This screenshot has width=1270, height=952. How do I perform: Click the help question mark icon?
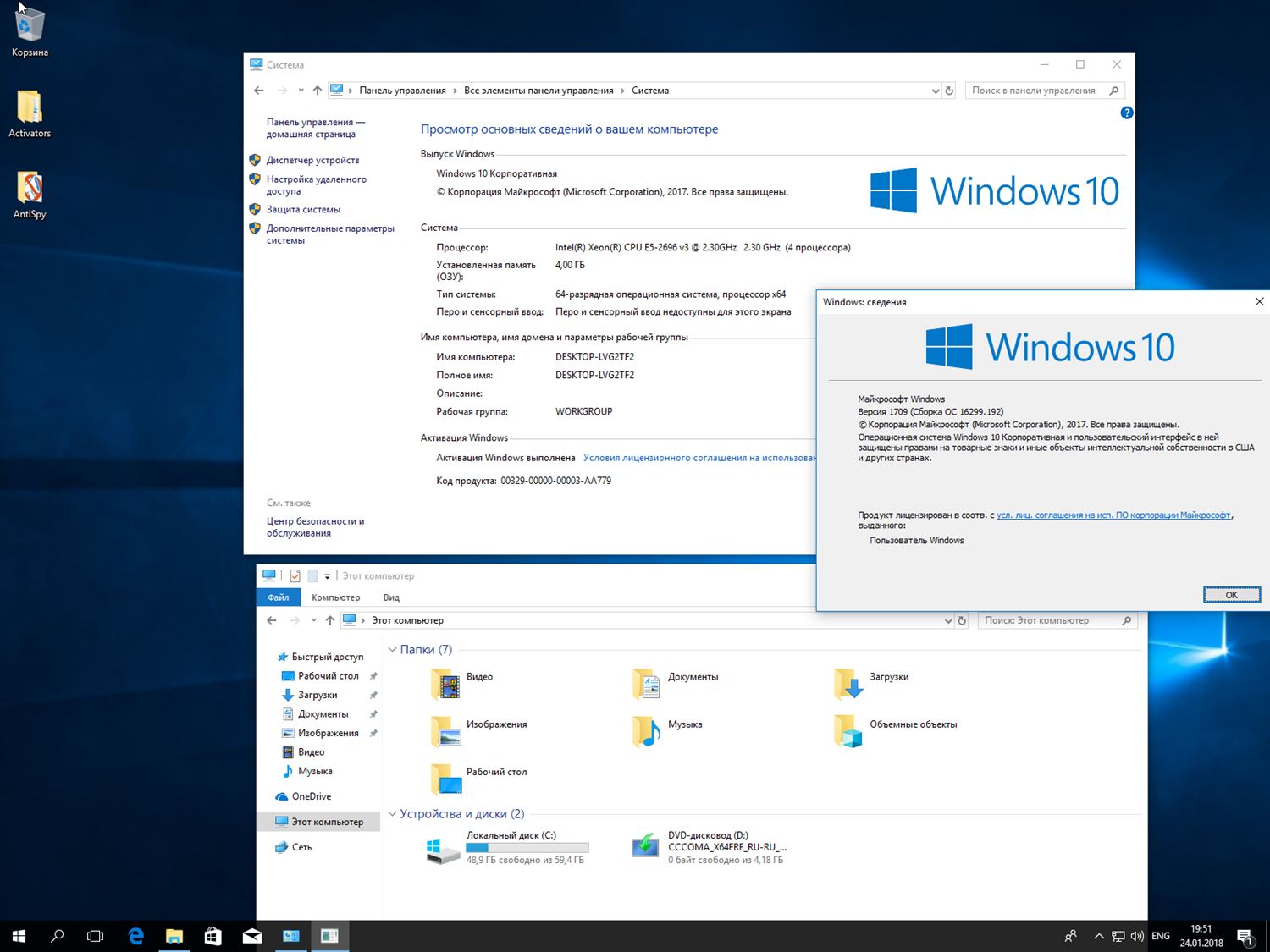(x=1126, y=113)
